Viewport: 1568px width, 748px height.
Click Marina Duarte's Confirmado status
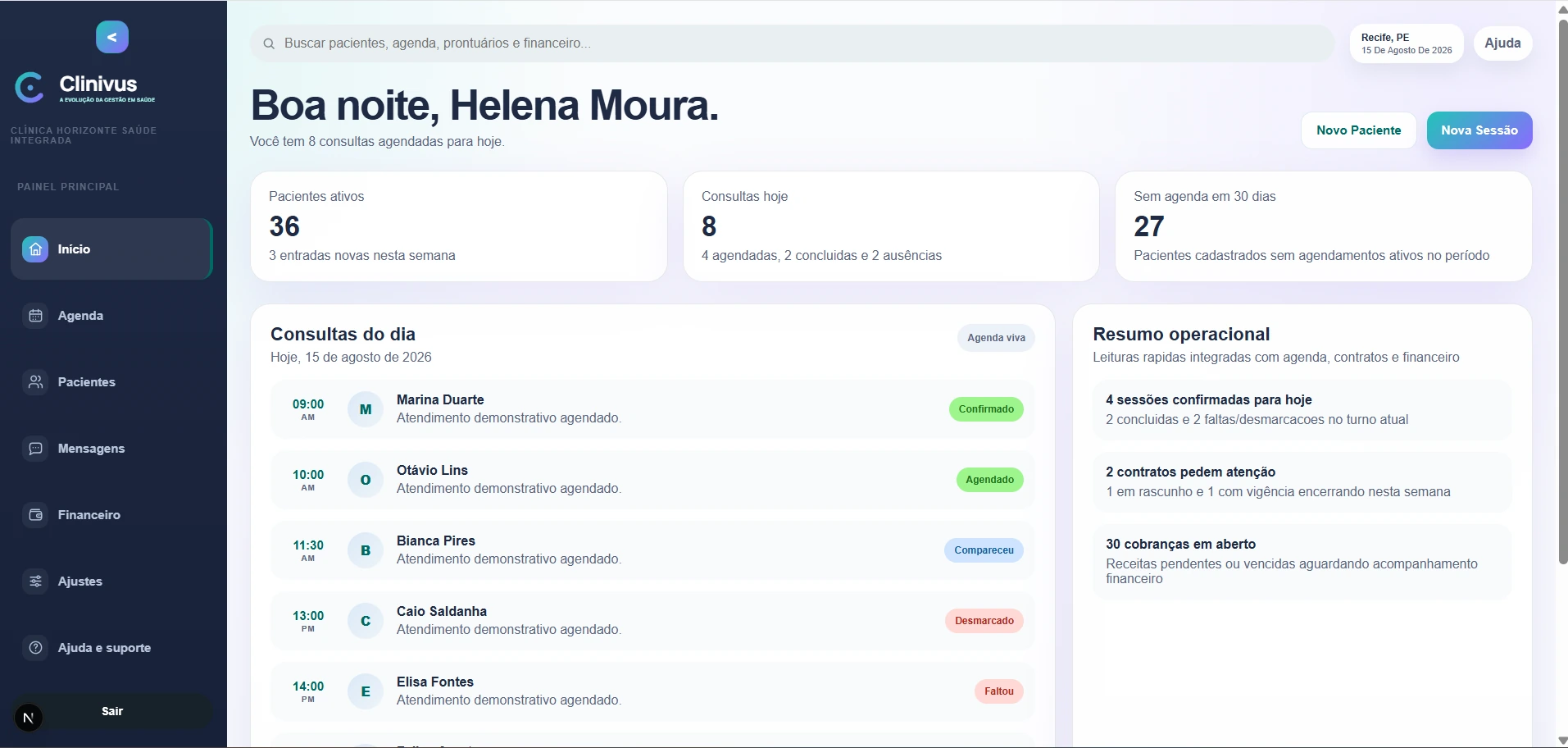(986, 409)
